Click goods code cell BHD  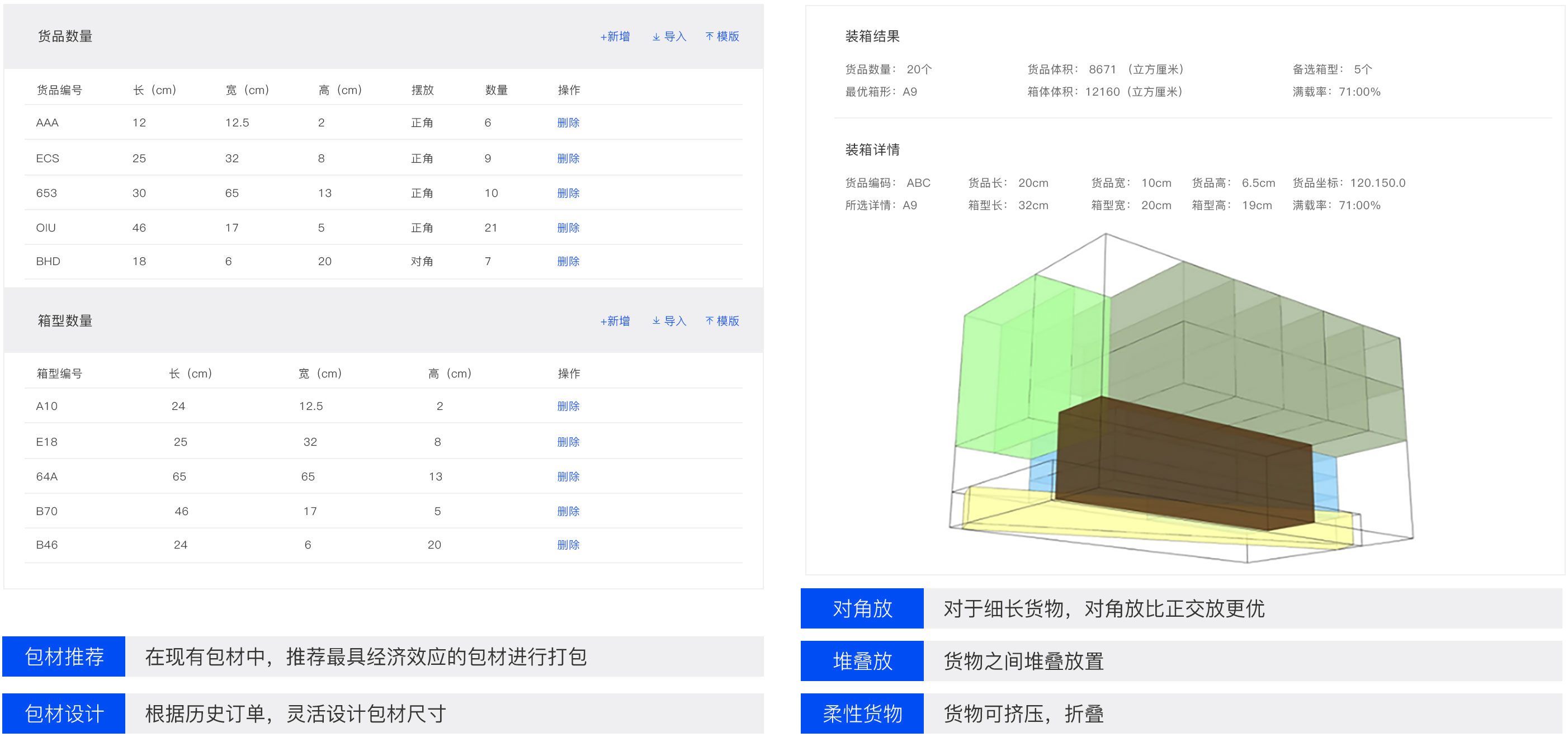pyautogui.click(x=48, y=261)
